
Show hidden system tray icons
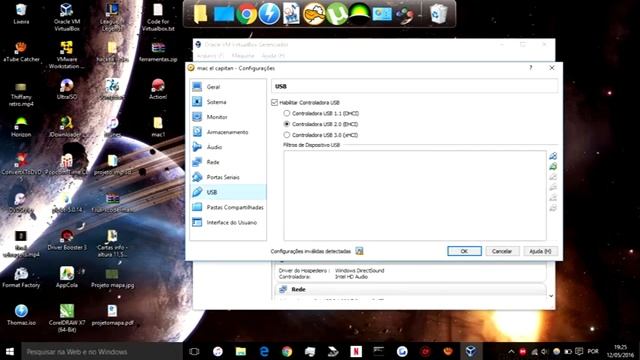click(x=511, y=351)
